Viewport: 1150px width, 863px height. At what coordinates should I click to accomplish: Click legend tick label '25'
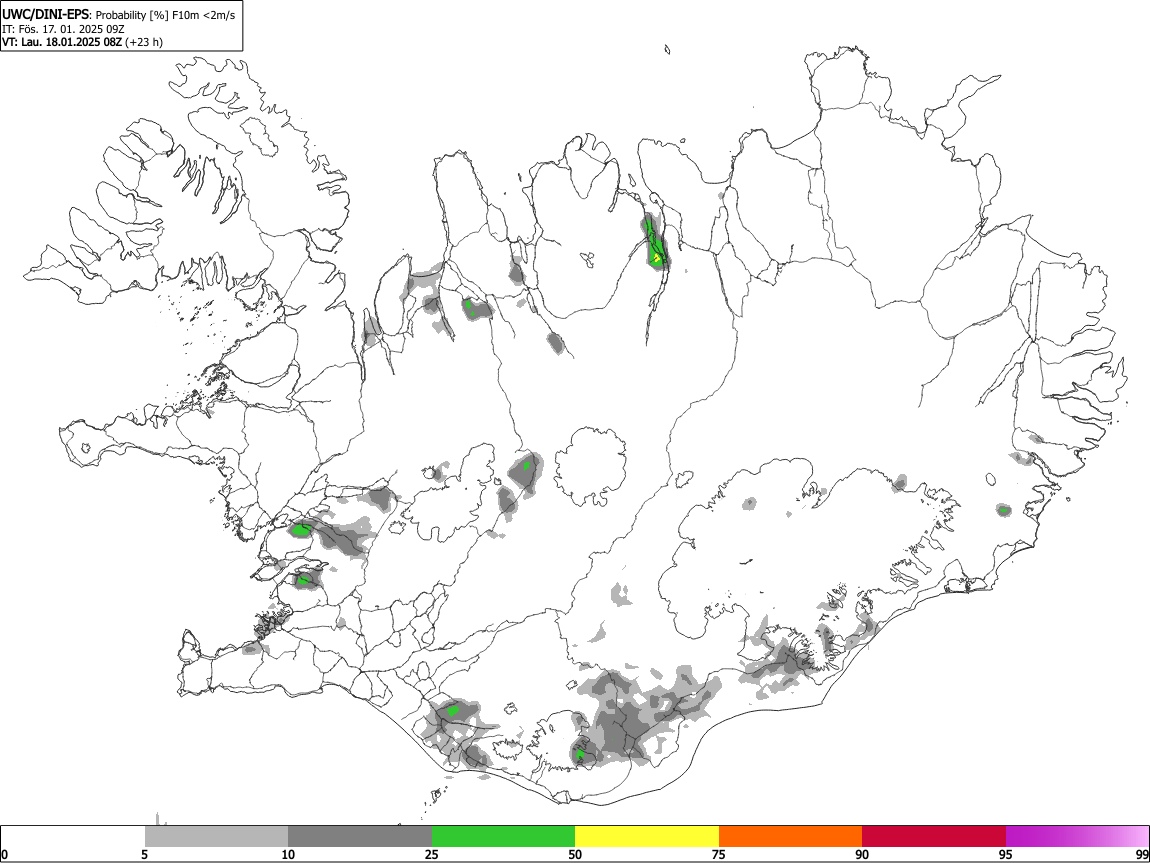pyautogui.click(x=432, y=855)
